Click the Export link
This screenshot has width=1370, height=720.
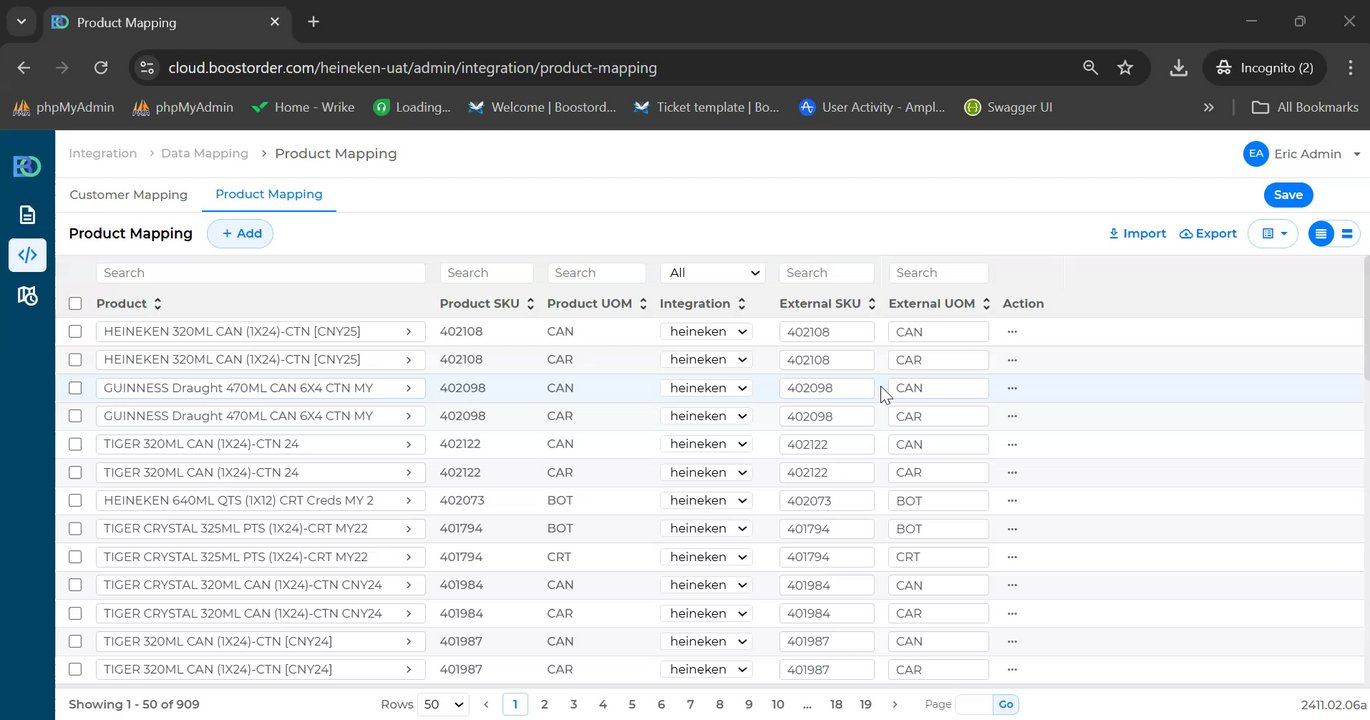tap(1208, 234)
